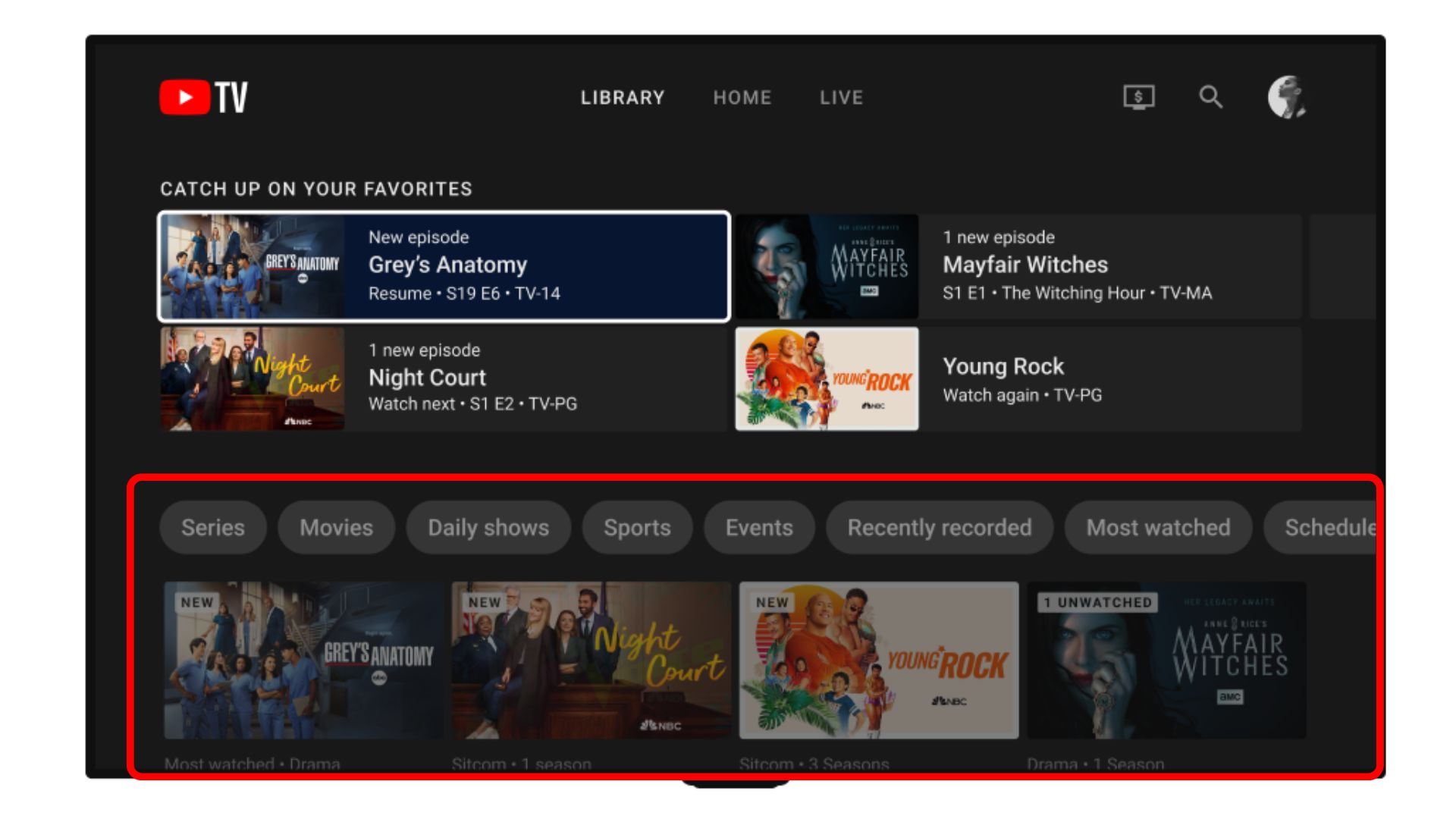This screenshot has height=819, width=1456.
Task: Open search with the magnifier icon
Action: [x=1210, y=97]
